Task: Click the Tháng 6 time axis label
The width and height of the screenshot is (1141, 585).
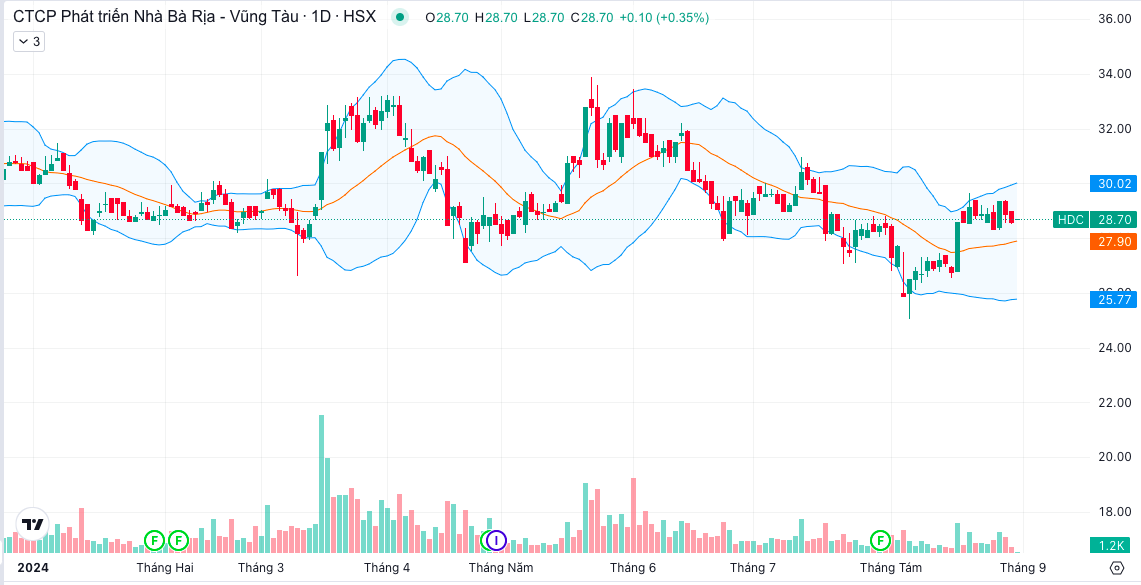Action: click(x=633, y=568)
